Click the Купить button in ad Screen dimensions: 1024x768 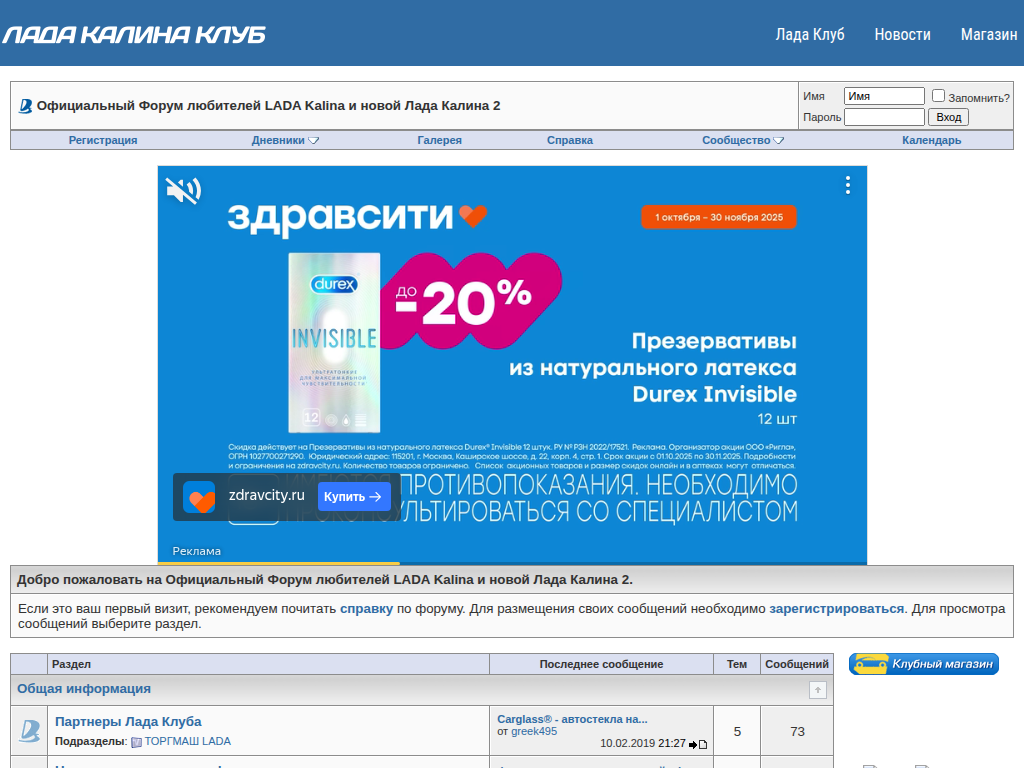[354, 497]
